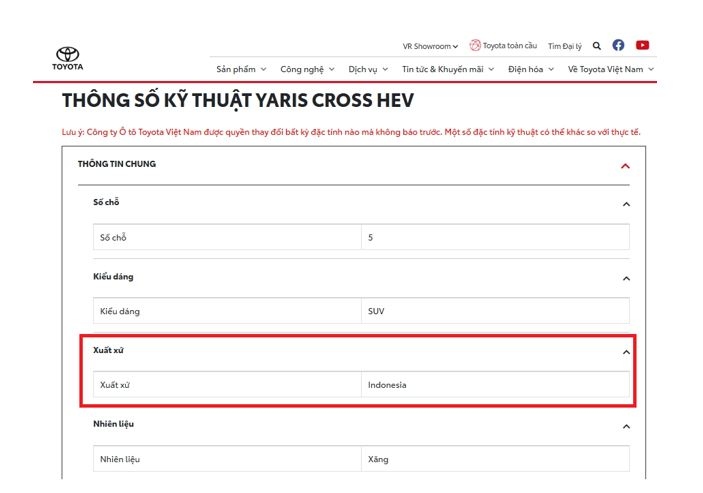Collapse the Số chỗ subsection chevron
The image size is (703, 493).
tap(626, 204)
